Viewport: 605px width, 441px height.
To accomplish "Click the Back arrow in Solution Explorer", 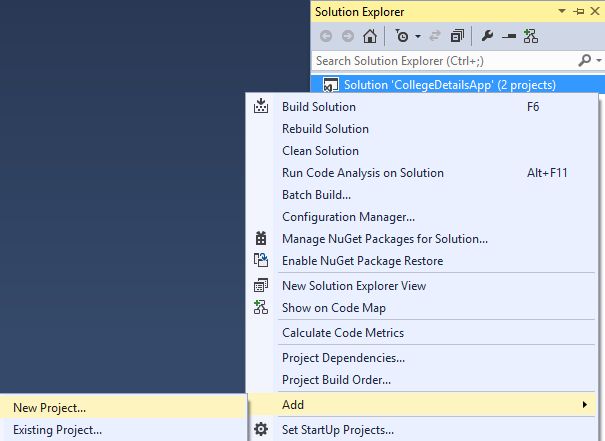I will pos(325,36).
